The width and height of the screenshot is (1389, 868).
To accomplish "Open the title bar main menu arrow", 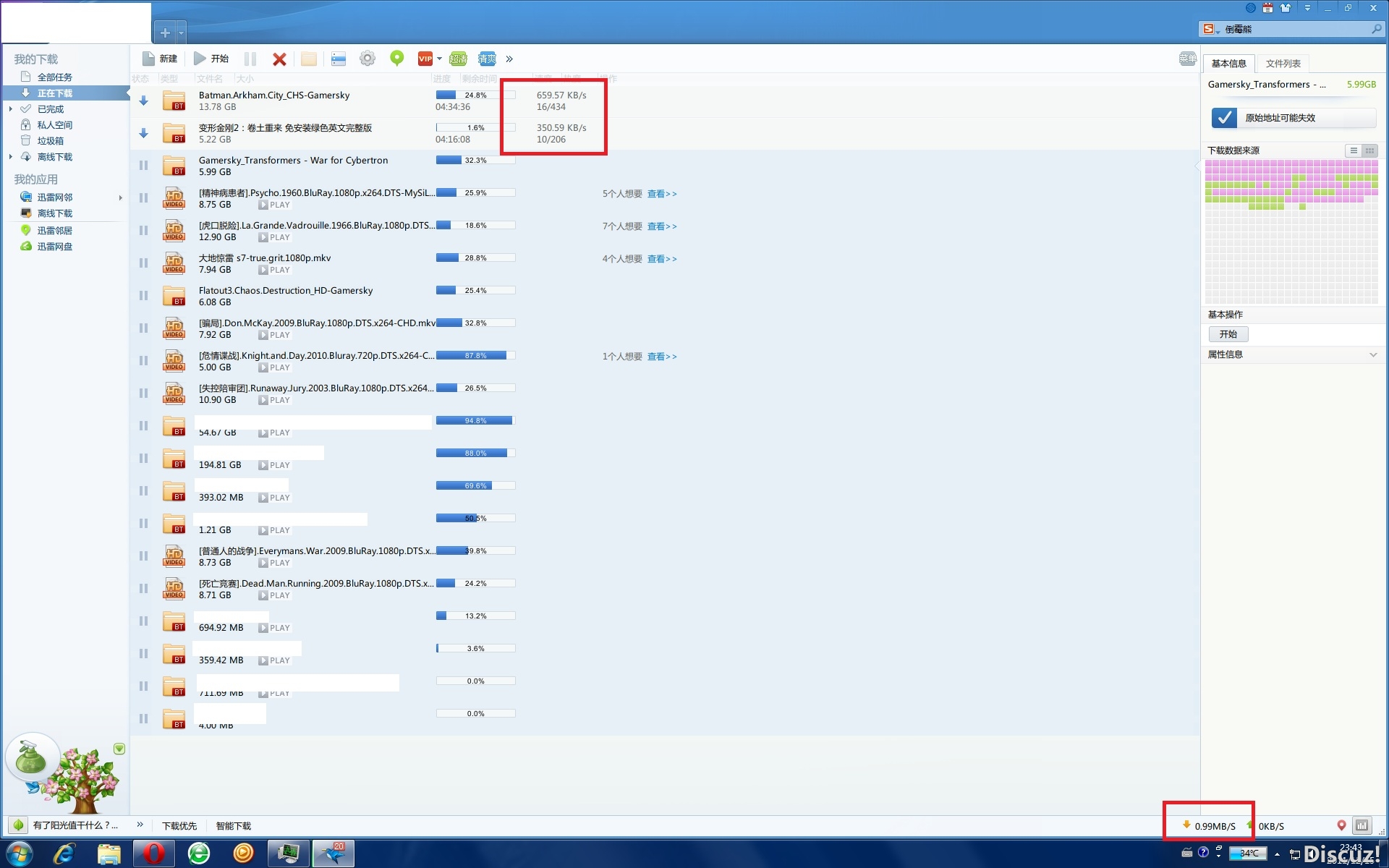I will click(x=1307, y=8).
